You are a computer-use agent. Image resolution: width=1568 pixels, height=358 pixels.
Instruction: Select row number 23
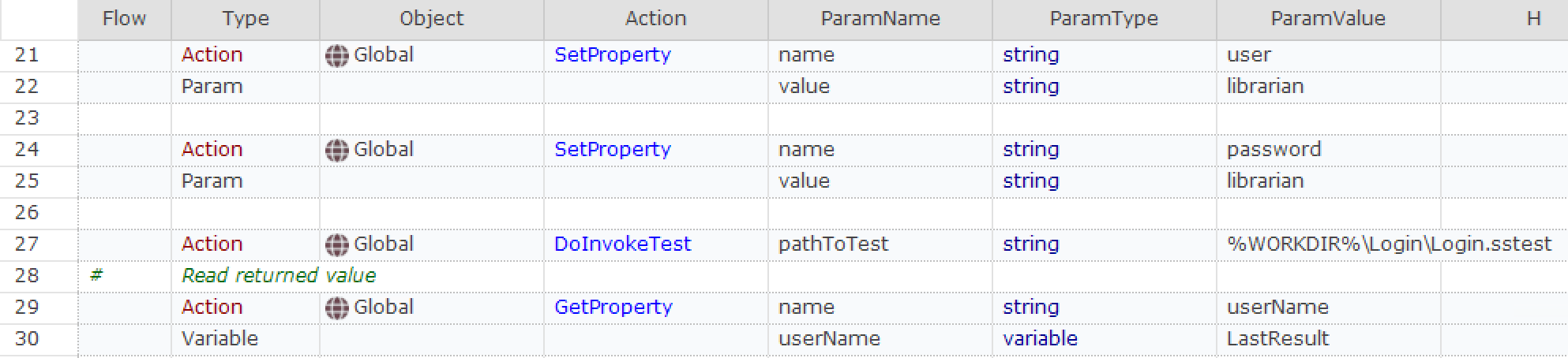pos(27,118)
